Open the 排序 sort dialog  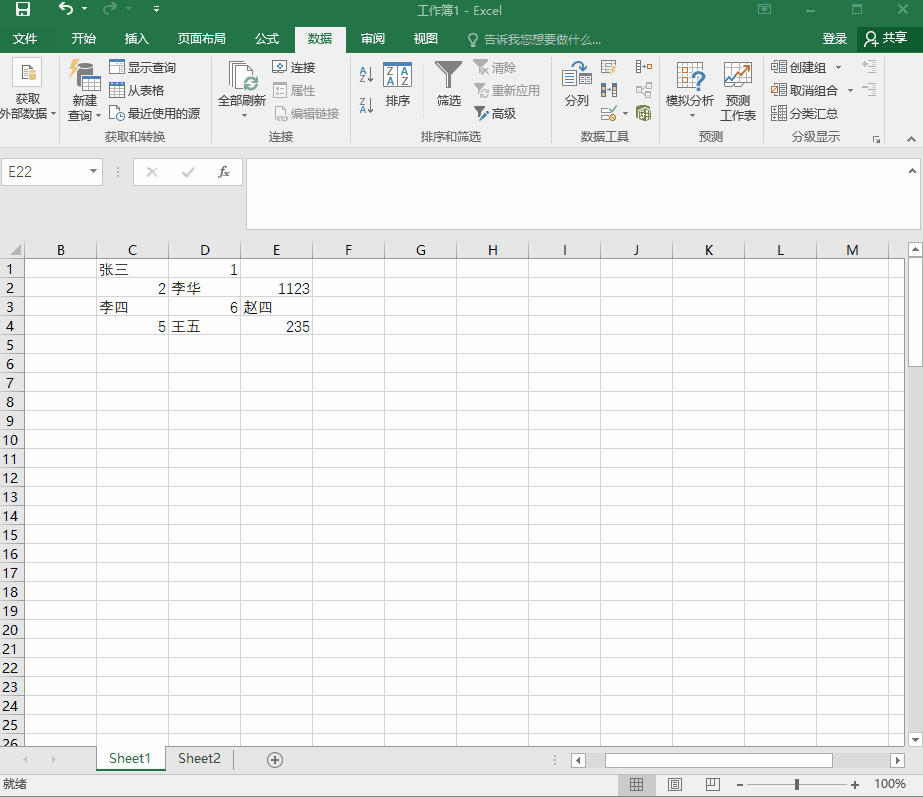397,84
